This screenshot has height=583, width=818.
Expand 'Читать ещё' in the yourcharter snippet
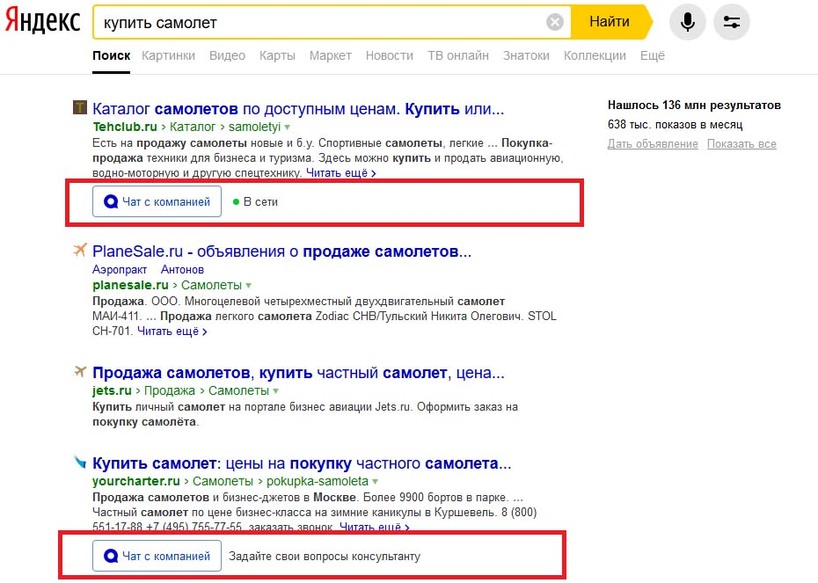pos(374,527)
